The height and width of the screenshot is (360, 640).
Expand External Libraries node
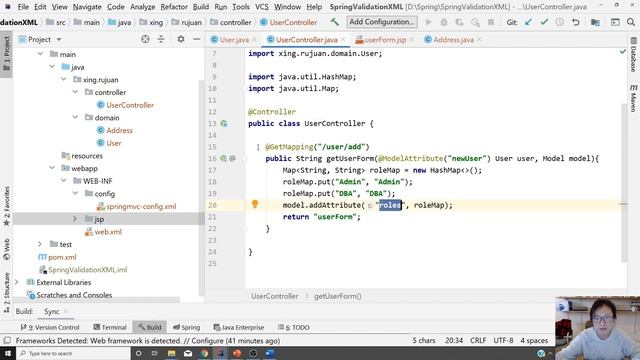point(17,282)
